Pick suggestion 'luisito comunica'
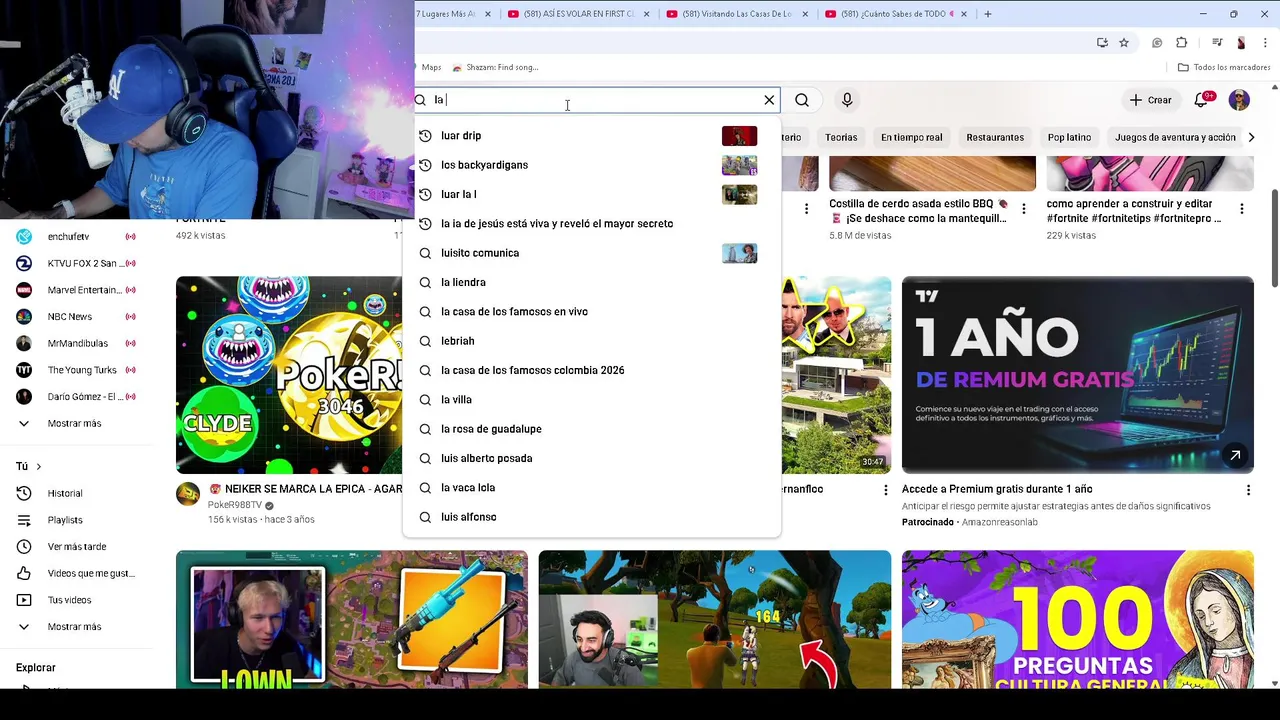1280x720 pixels. pyautogui.click(x=591, y=253)
